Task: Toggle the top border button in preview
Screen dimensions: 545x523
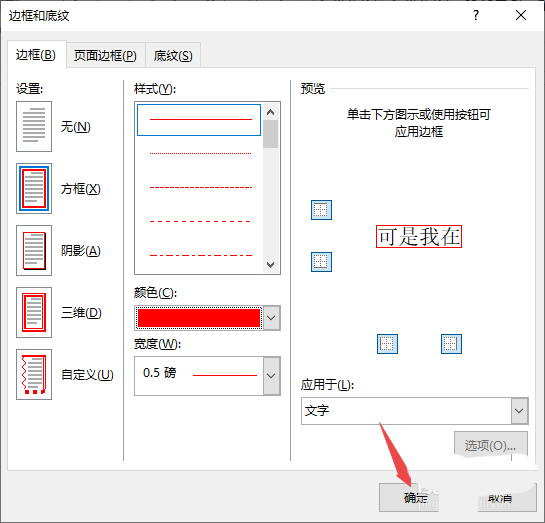Action: [x=321, y=210]
